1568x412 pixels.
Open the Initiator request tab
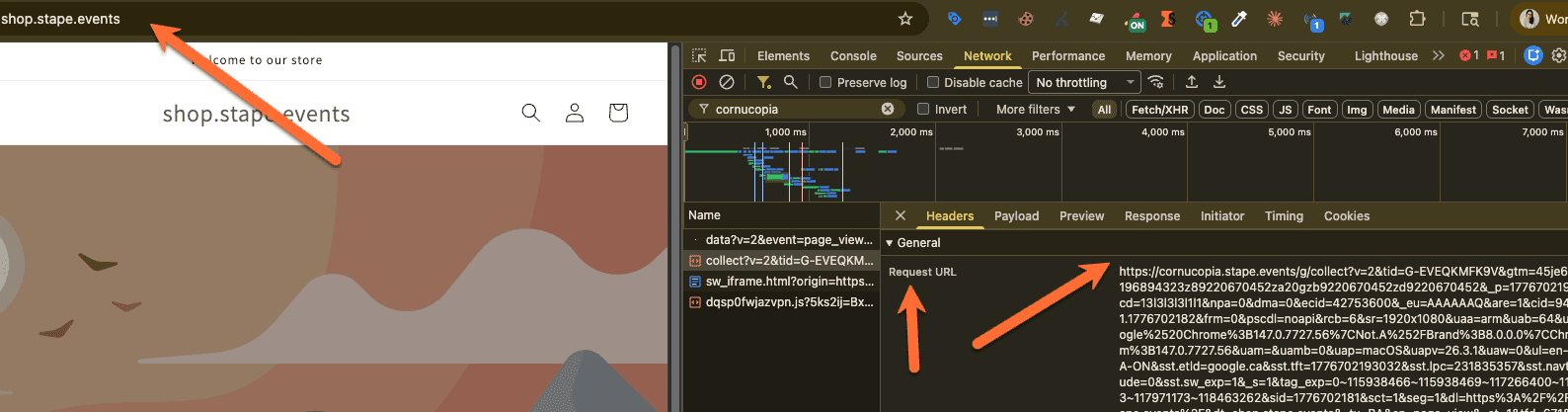tap(1222, 216)
